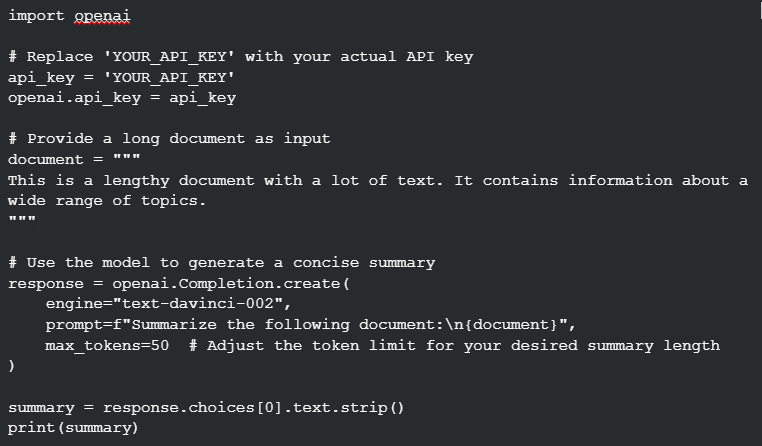Click the comment about replacing YOUR_API_KEY

(x=241, y=57)
